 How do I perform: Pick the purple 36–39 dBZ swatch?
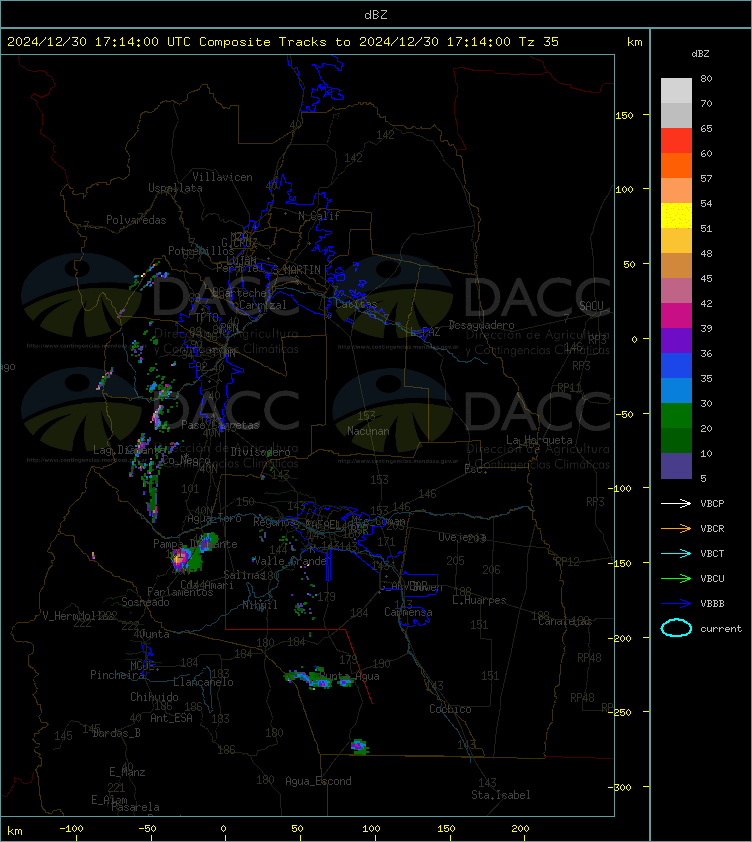pos(676,340)
